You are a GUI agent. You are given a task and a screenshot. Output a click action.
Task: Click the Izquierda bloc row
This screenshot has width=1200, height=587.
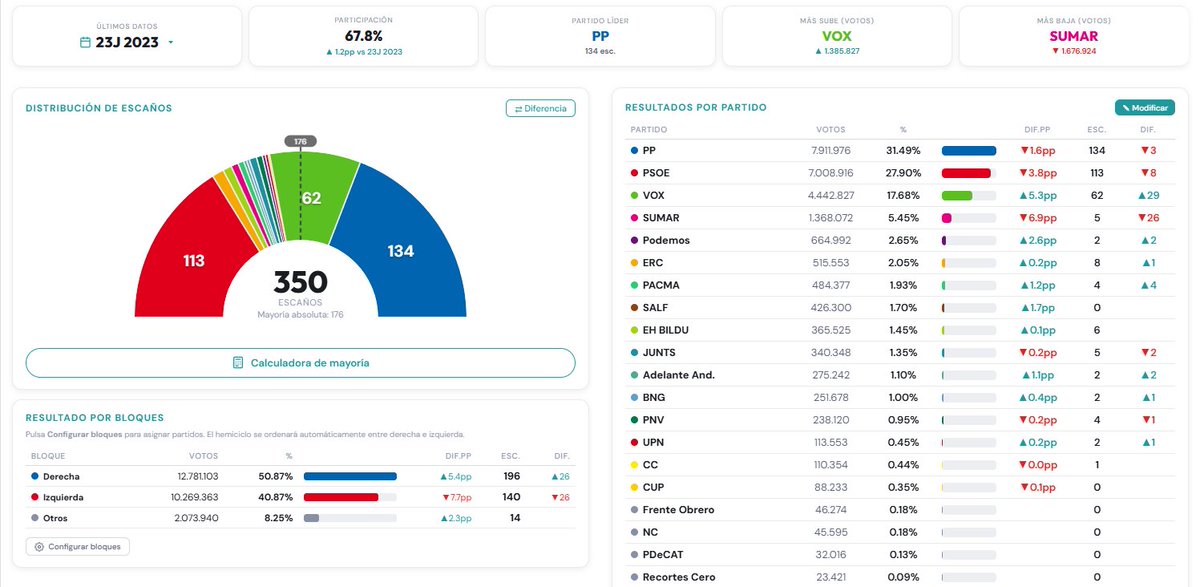(x=300, y=497)
